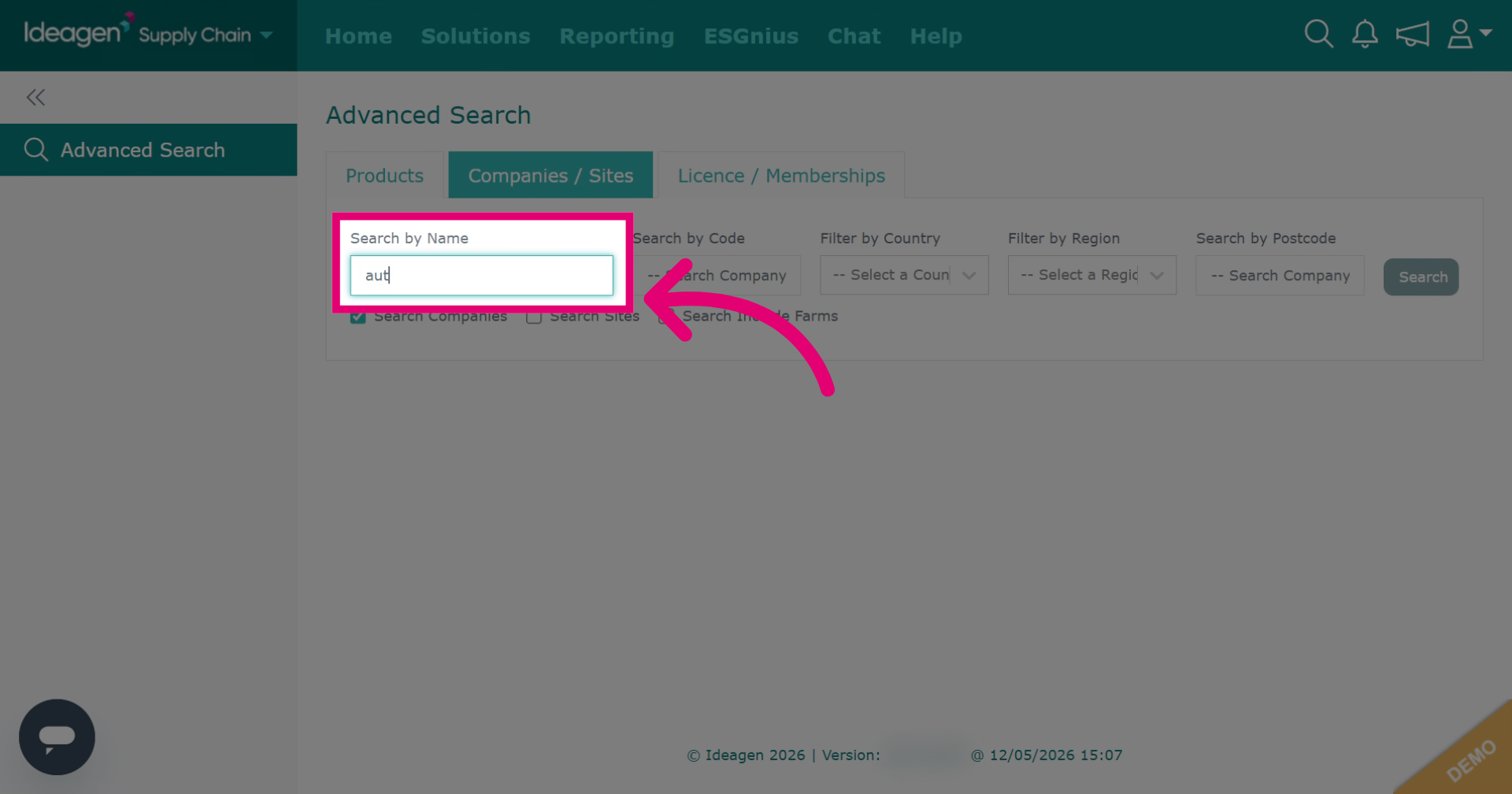Open the chat bubble widget
The image size is (1512, 794).
(x=57, y=737)
